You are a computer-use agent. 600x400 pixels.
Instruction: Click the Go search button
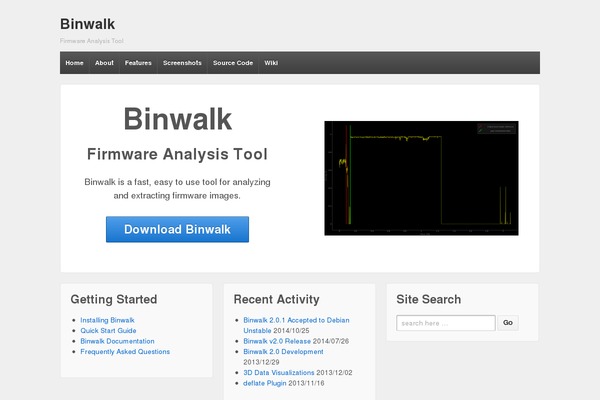pos(508,323)
